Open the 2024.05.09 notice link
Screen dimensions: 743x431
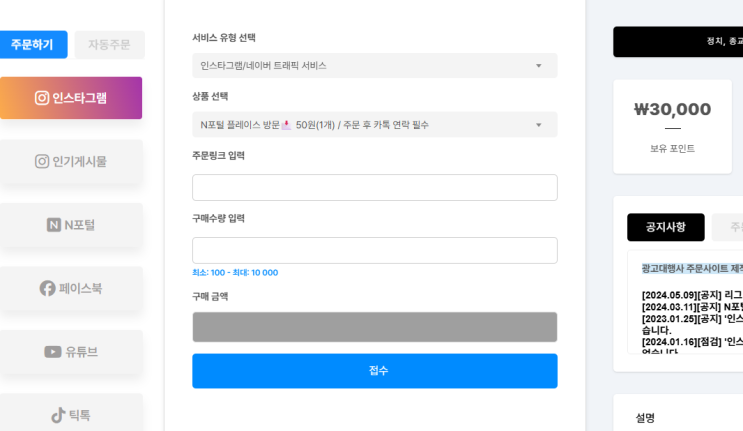[x=692, y=295]
